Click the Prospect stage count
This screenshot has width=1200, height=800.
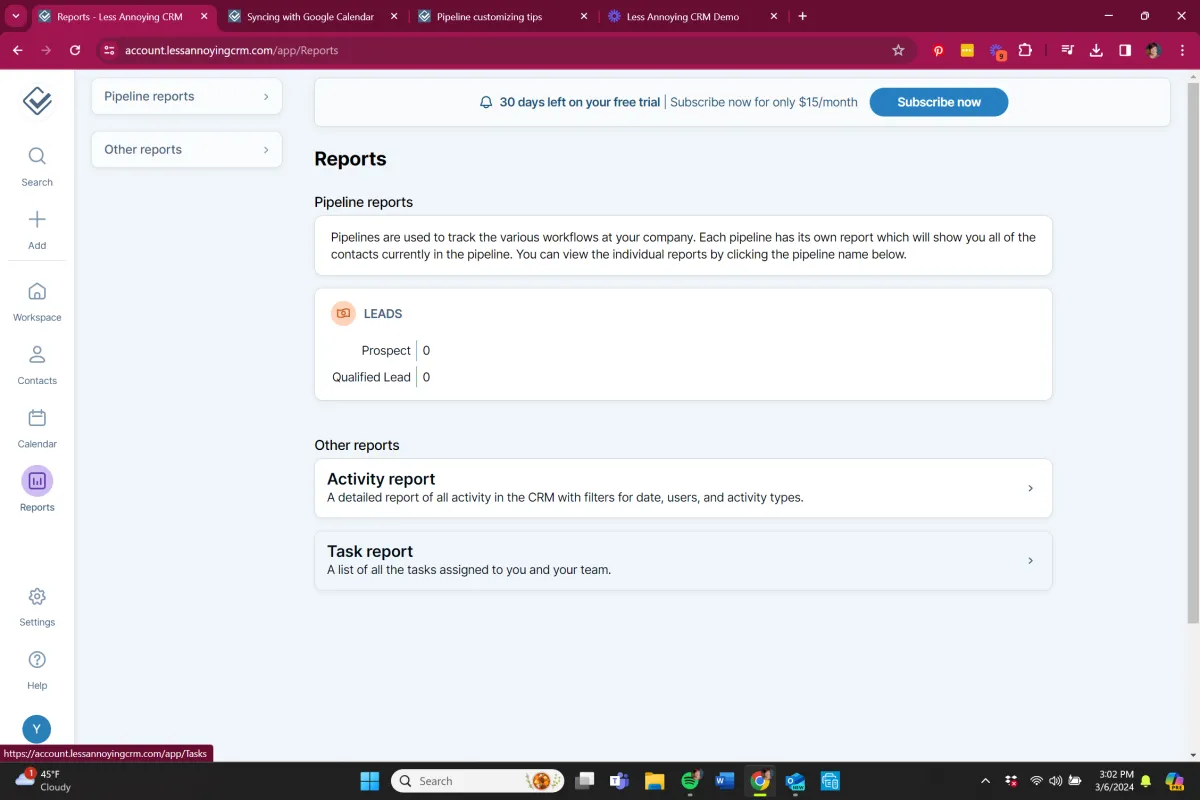426,350
